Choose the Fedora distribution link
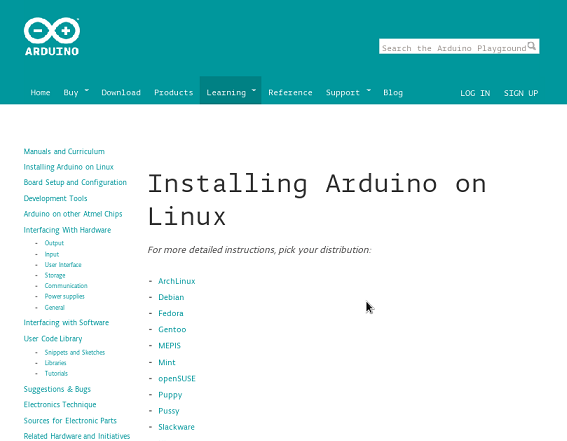 click(171, 313)
